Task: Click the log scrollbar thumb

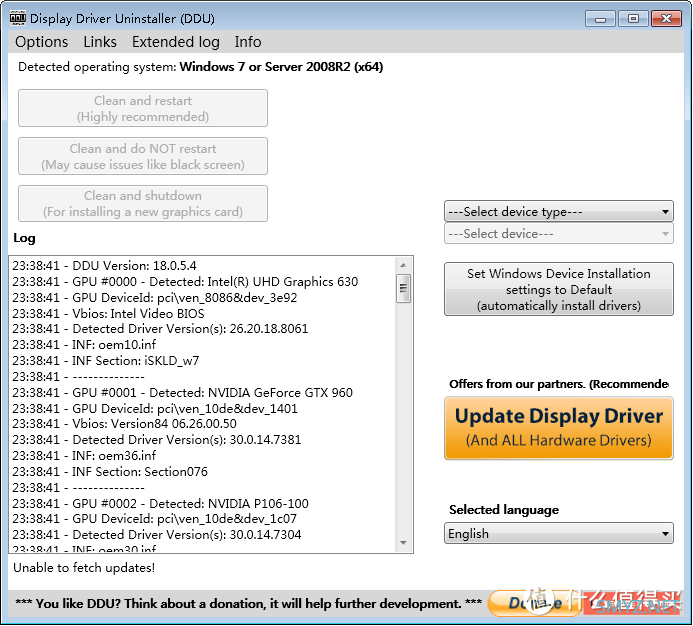Action: coord(403,288)
